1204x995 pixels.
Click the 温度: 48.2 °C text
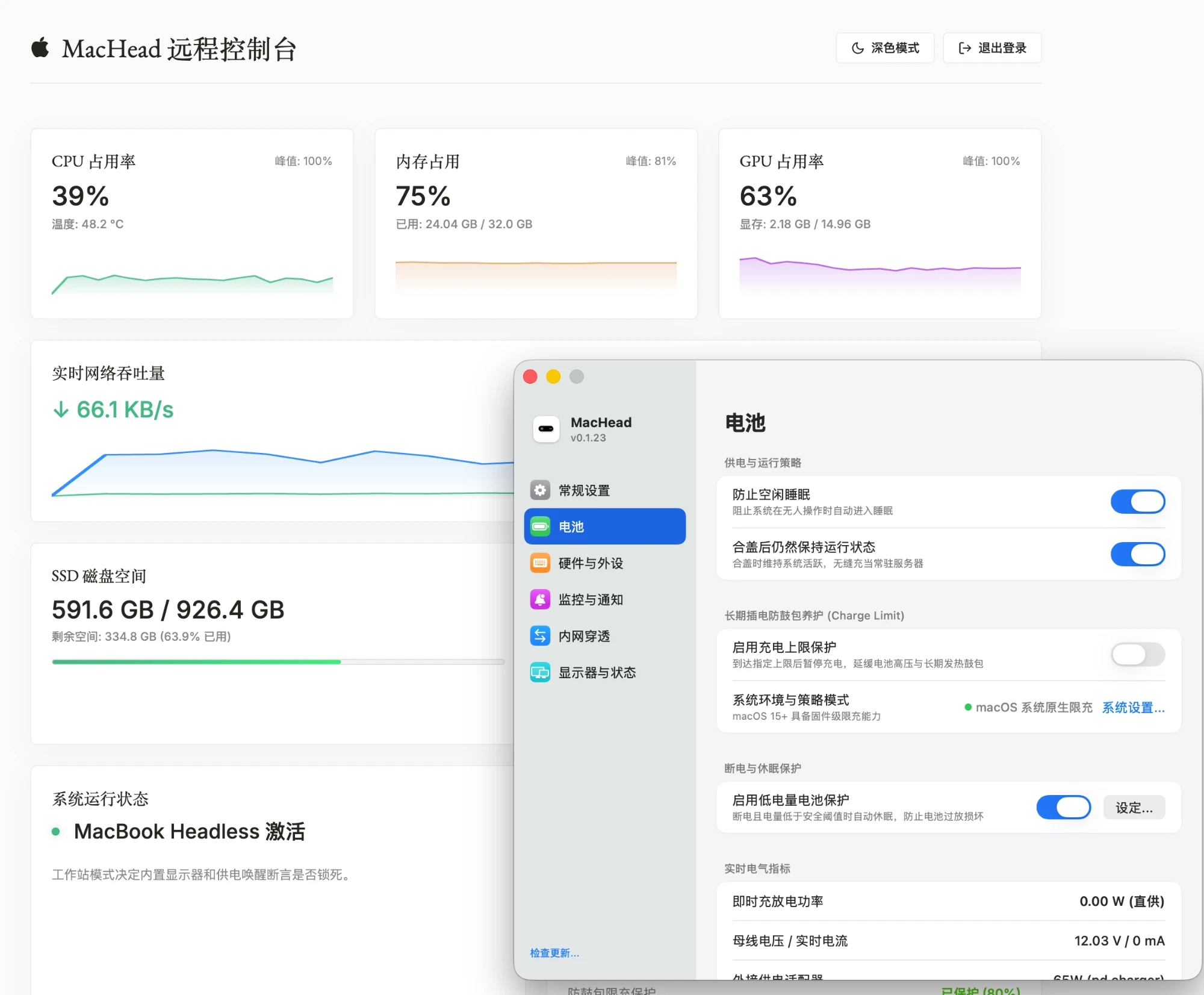88,224
